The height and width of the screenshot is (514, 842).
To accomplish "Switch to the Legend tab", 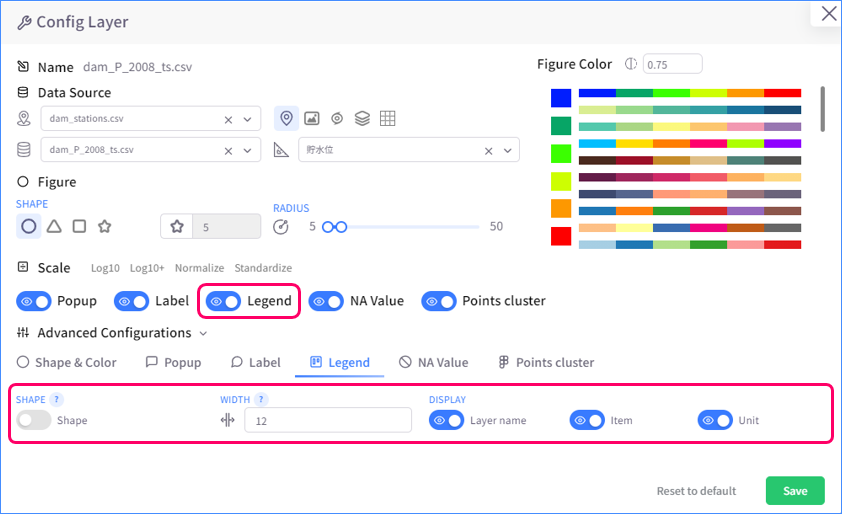I will [339, 363].
